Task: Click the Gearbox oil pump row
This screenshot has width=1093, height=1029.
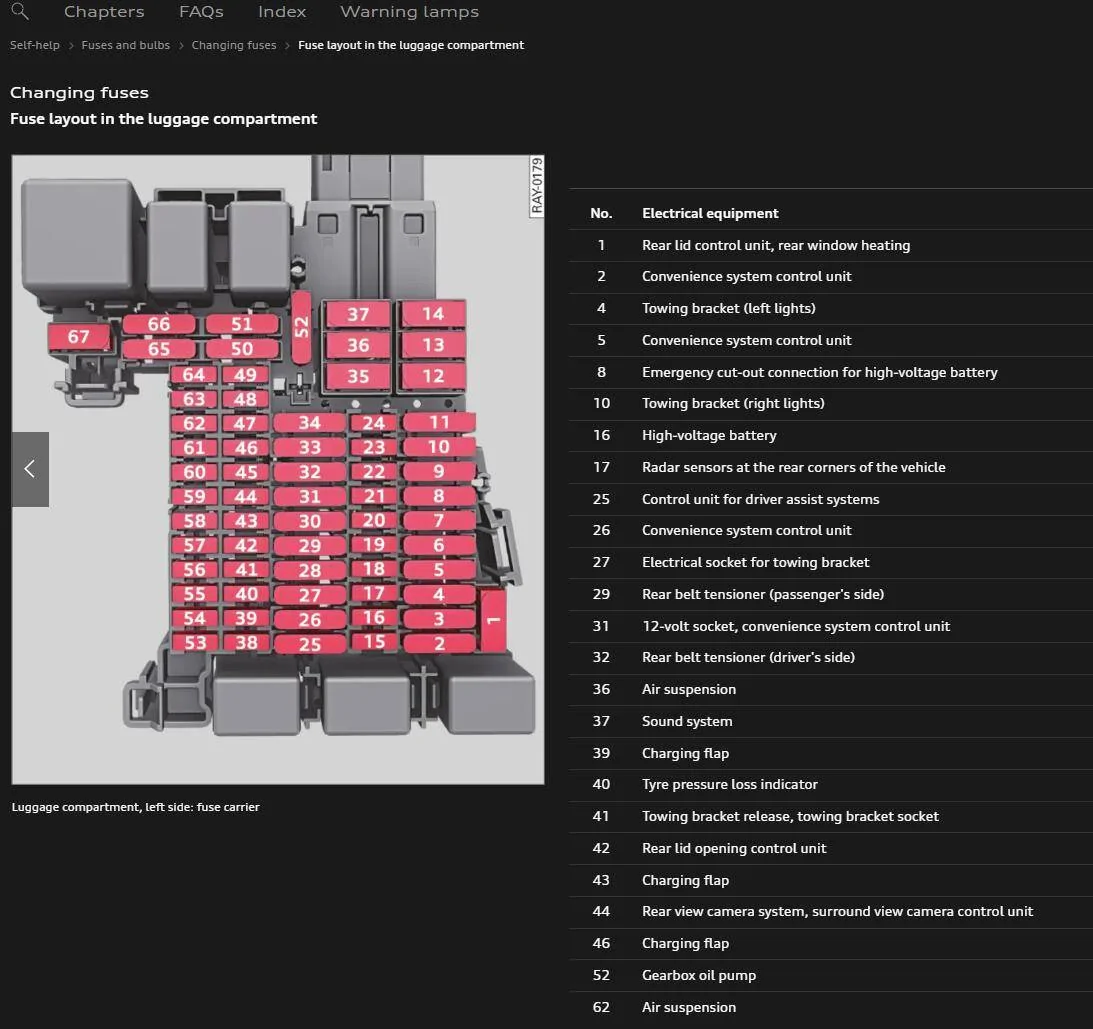Action: (x=698, y=975)
